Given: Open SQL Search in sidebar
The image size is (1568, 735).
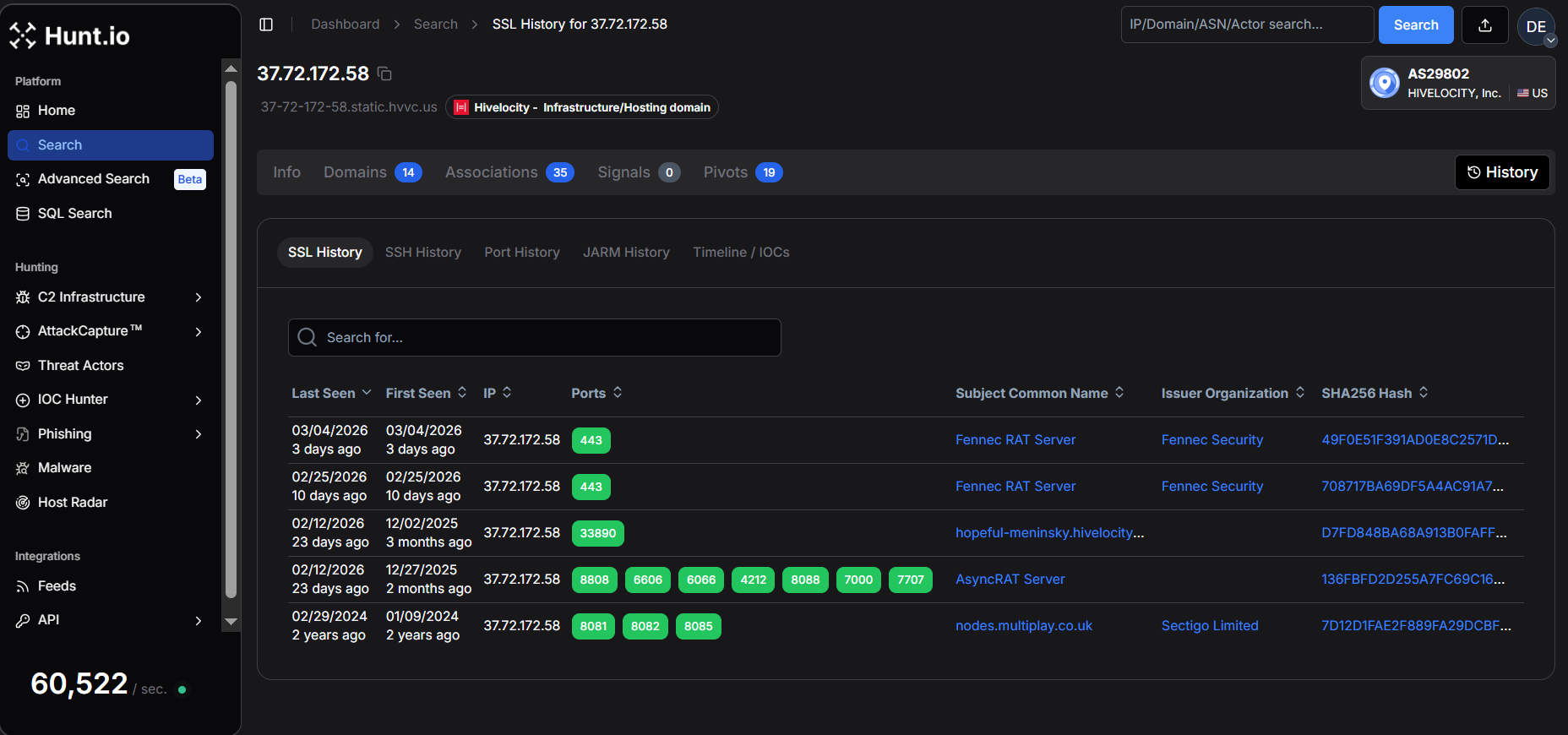Looking at the screenshot, I should pos(74,213).
